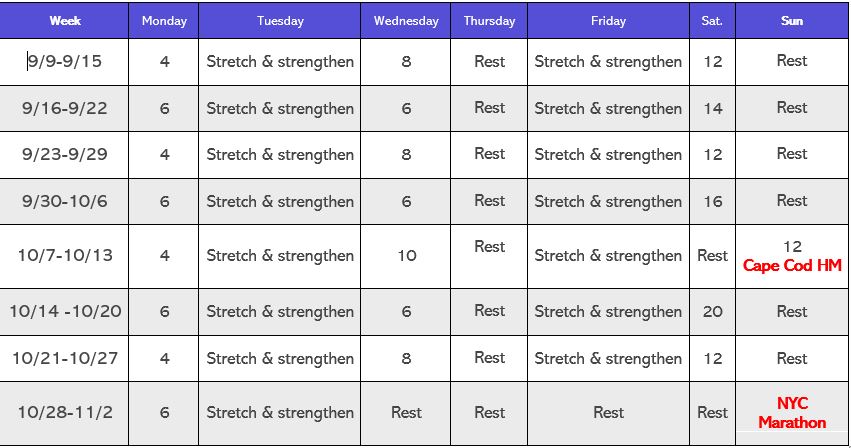The height and width of the screenshot is (448, 851).
Task: Click the Thursday header cell
Action: point(490,21)
